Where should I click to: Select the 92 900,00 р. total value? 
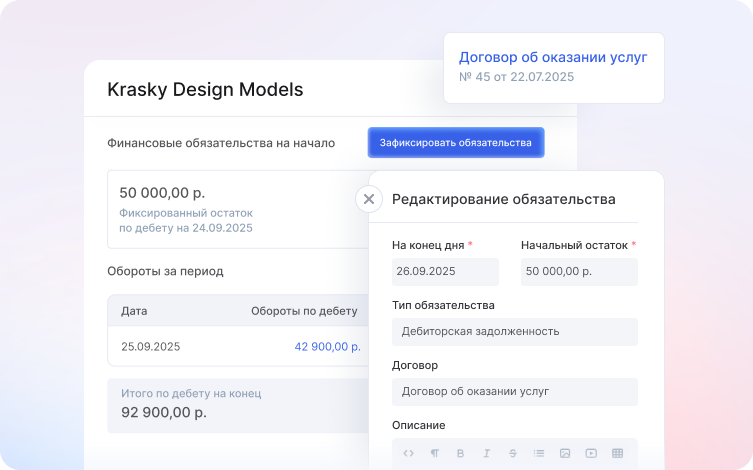(x=164, y=412)
